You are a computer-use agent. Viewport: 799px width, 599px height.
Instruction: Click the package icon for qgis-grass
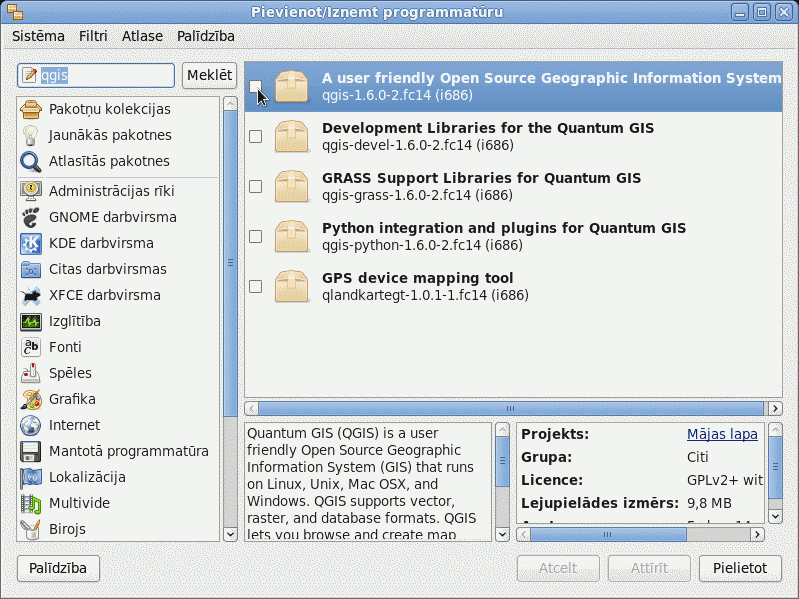pos(291,186)
